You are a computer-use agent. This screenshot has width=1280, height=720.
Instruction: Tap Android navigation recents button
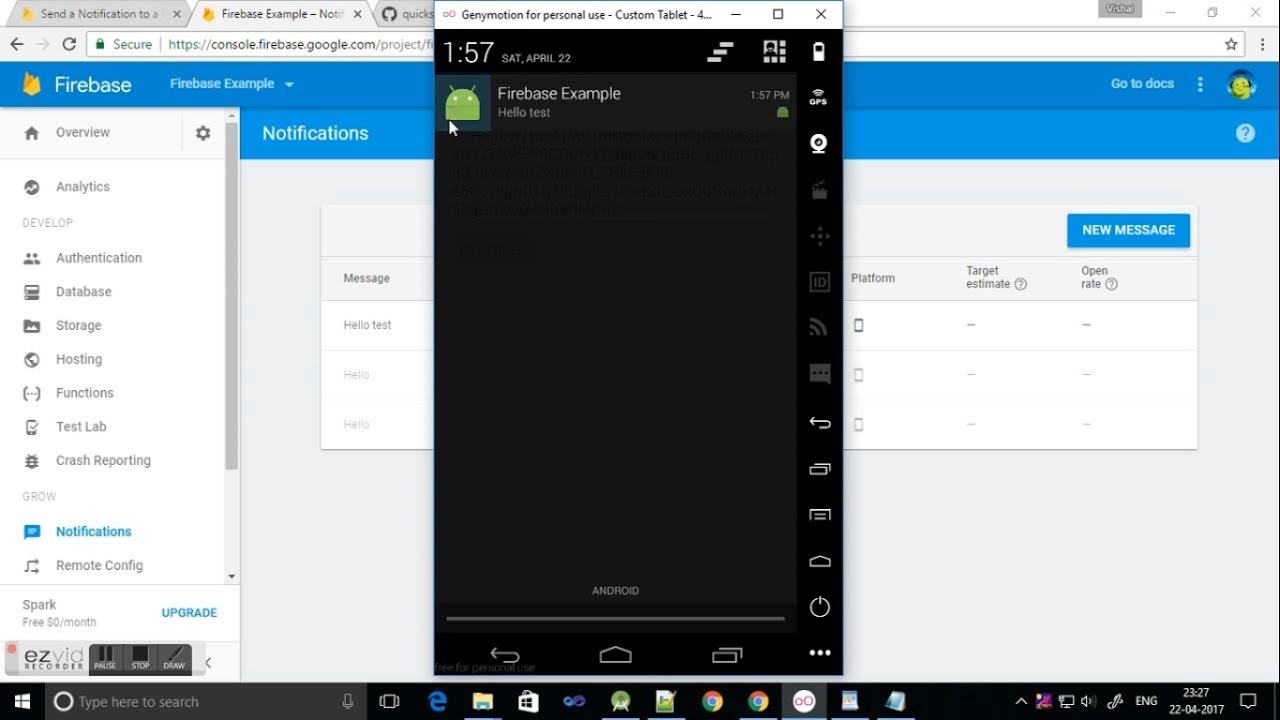727,655
